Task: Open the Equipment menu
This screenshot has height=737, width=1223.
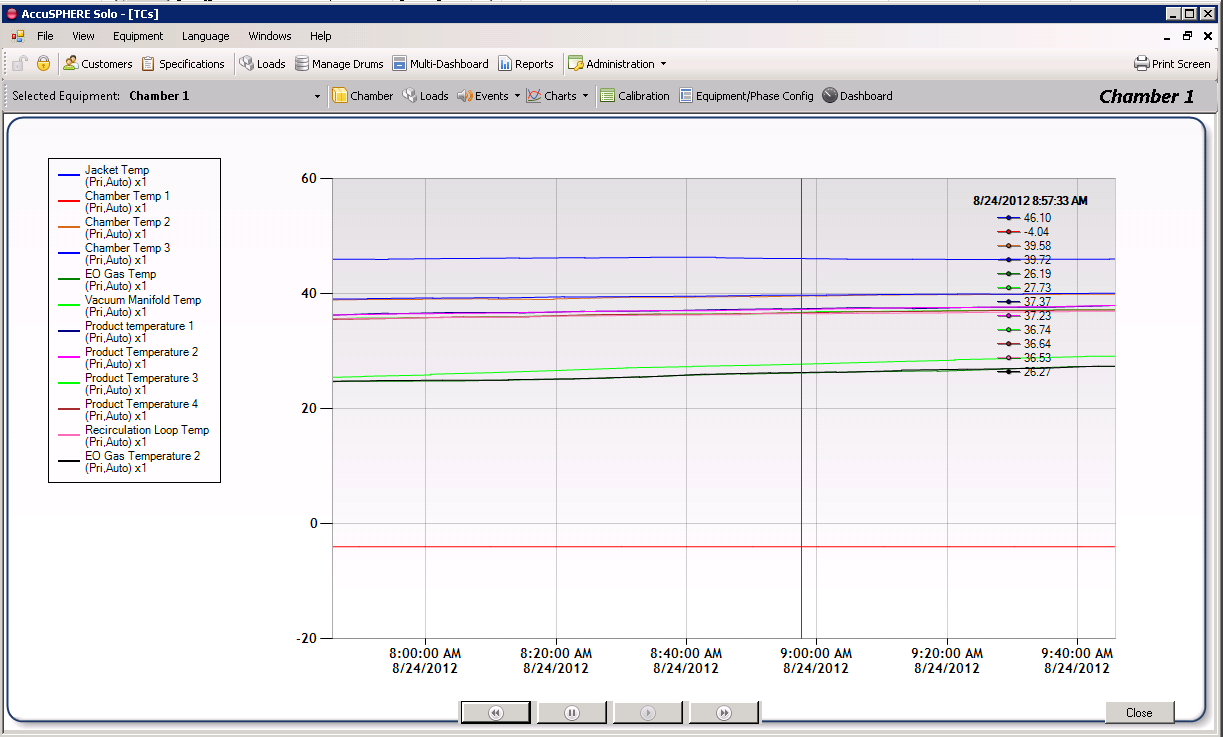Action: (138, 36)
